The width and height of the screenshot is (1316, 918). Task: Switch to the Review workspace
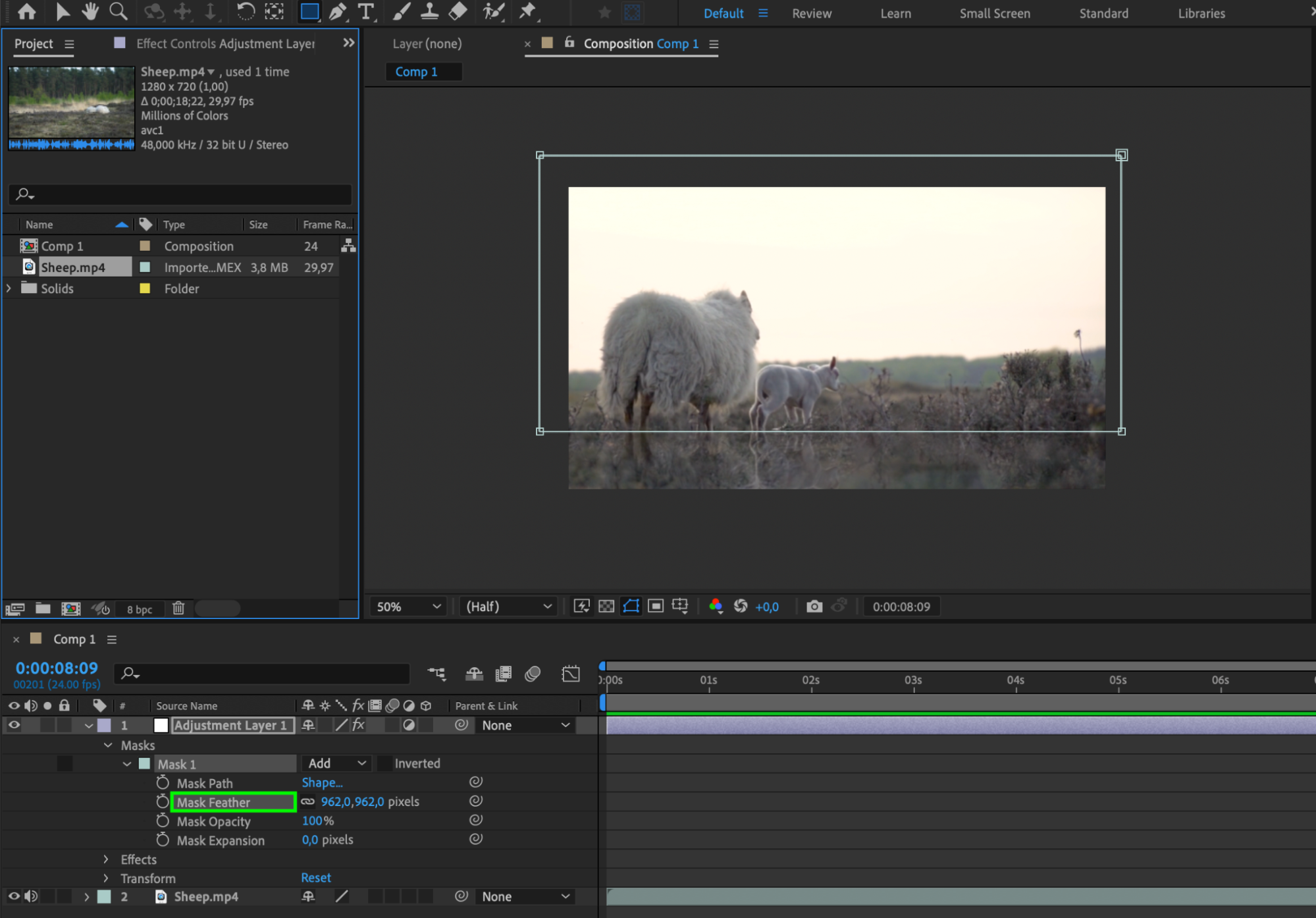[x=811, y=13]
